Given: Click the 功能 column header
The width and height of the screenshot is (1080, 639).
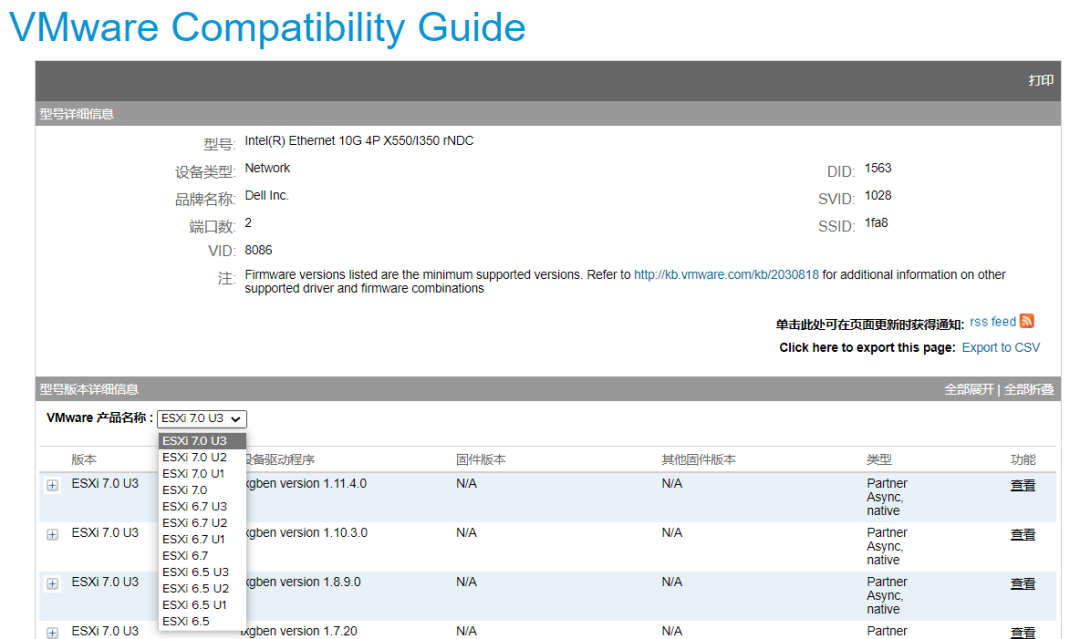Looking at the screenshot, I should [x=1023, y=460].
